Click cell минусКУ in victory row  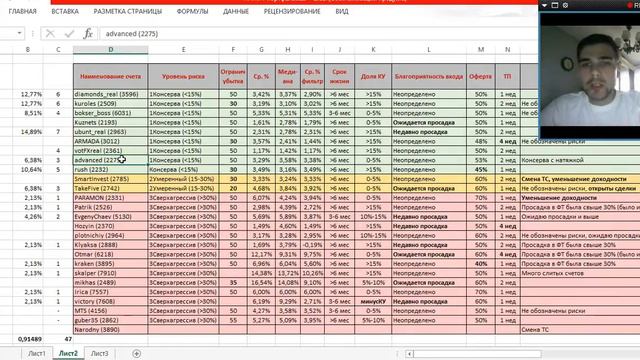[373, 301]
